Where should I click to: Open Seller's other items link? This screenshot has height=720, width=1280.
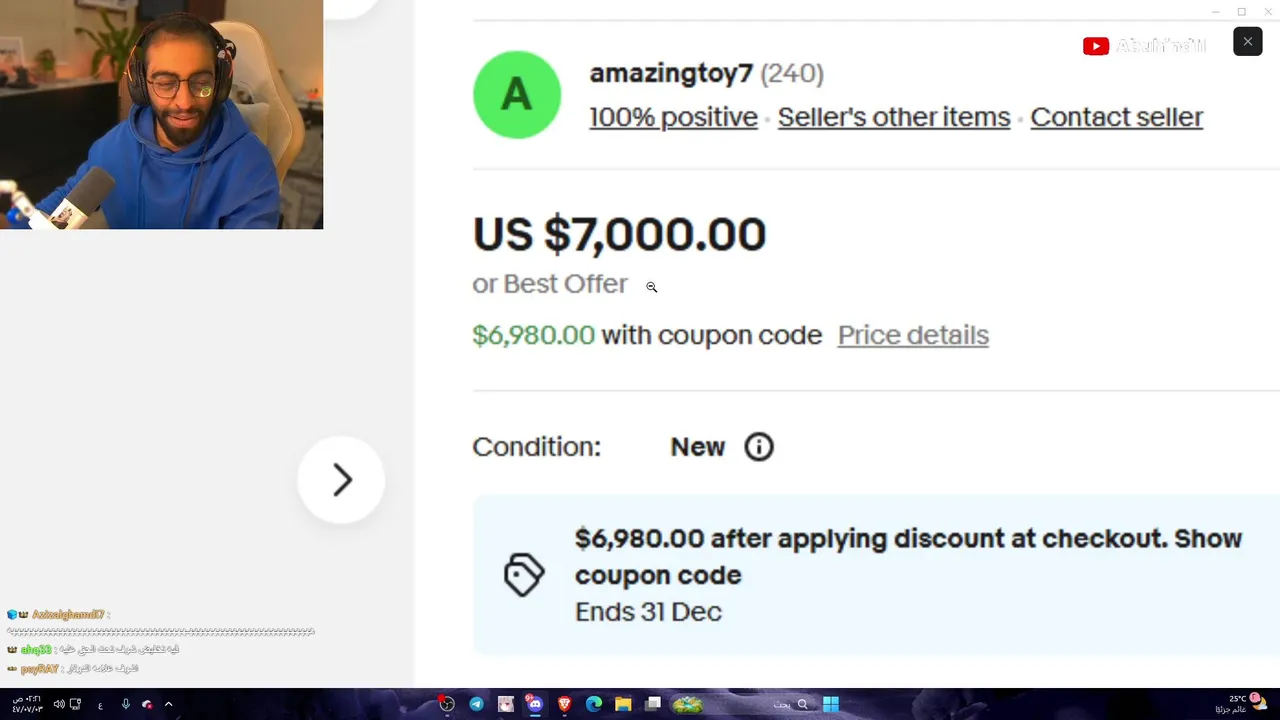point(893,117)
